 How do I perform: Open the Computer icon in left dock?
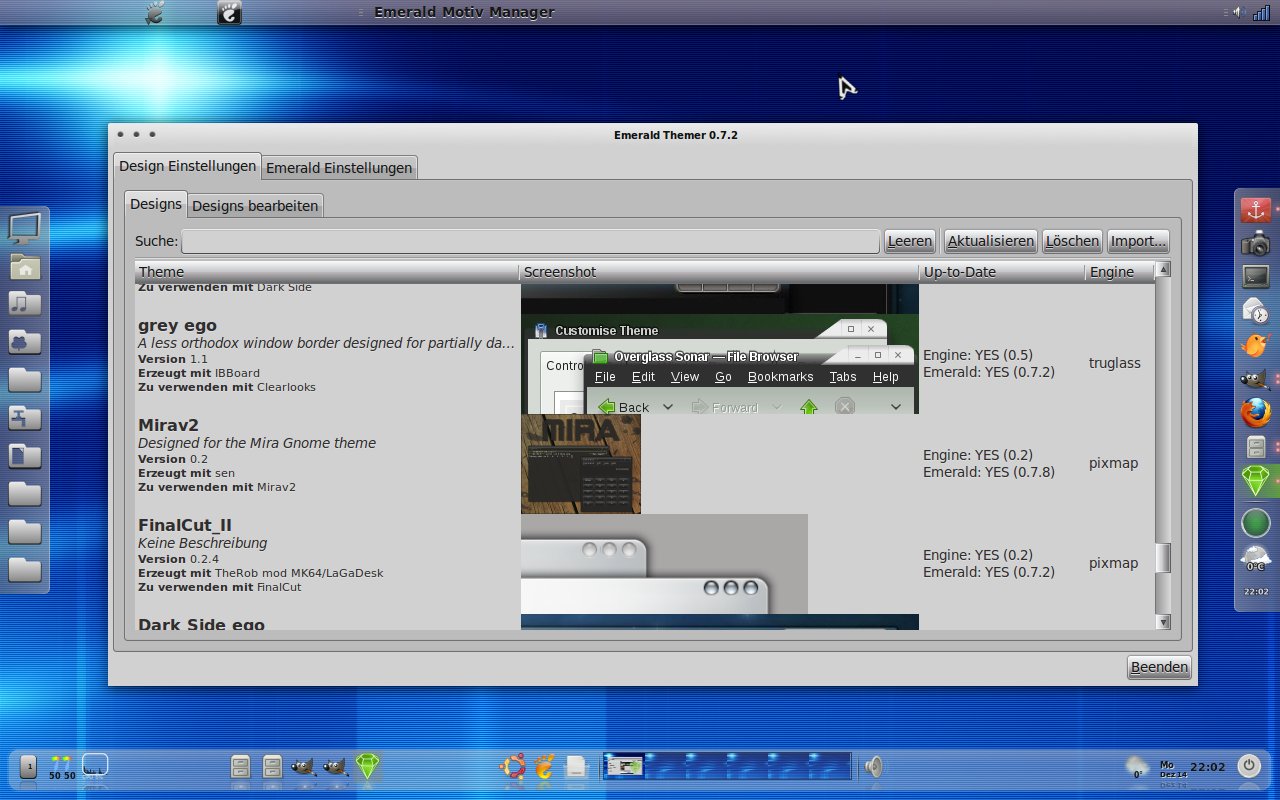click(x=25, y=229)
